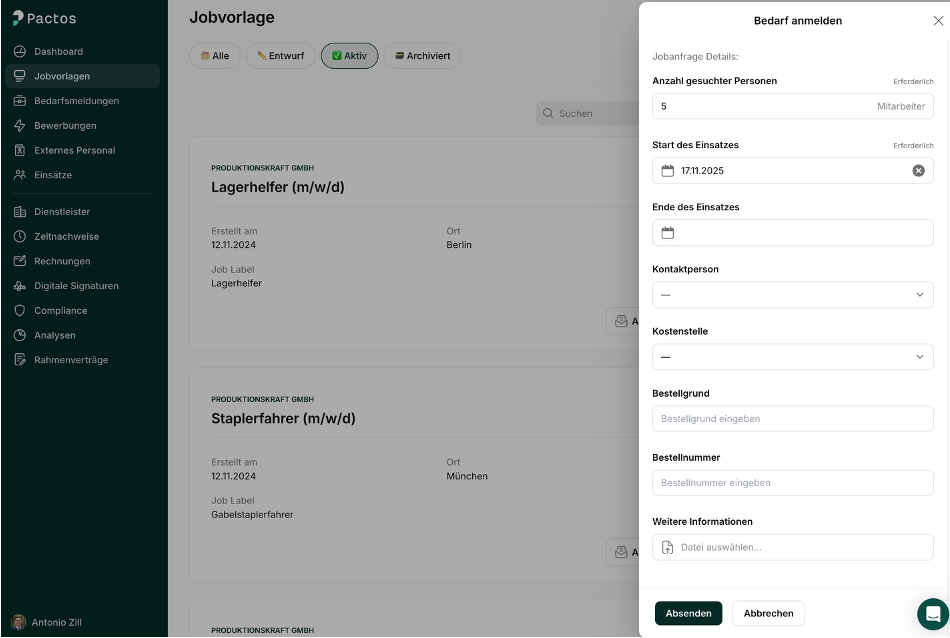
Task: Click the Absenden button
Action: click(x=688, y=613)
